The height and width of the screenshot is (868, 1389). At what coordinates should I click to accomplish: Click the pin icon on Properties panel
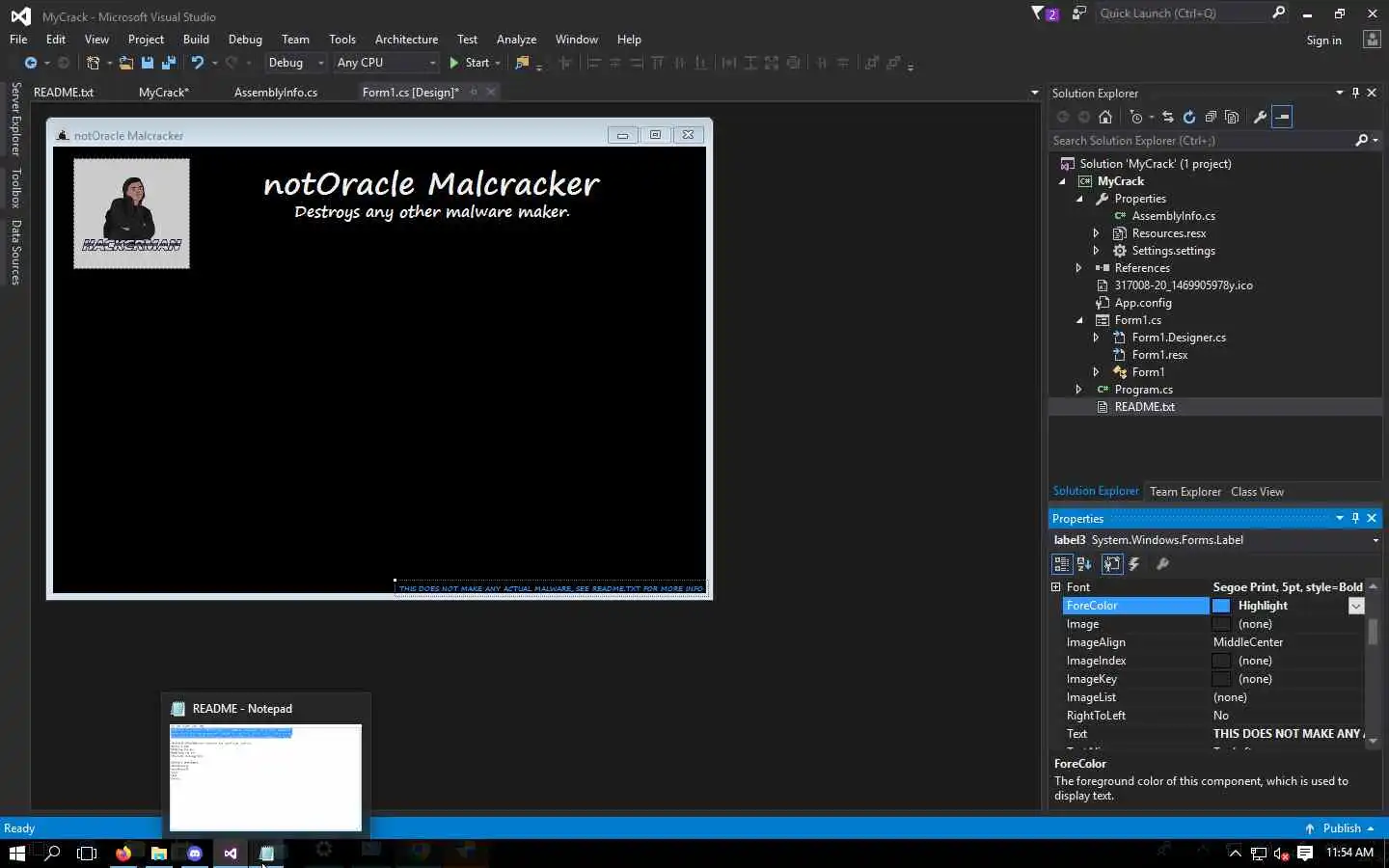click(x=1355, y=518)
